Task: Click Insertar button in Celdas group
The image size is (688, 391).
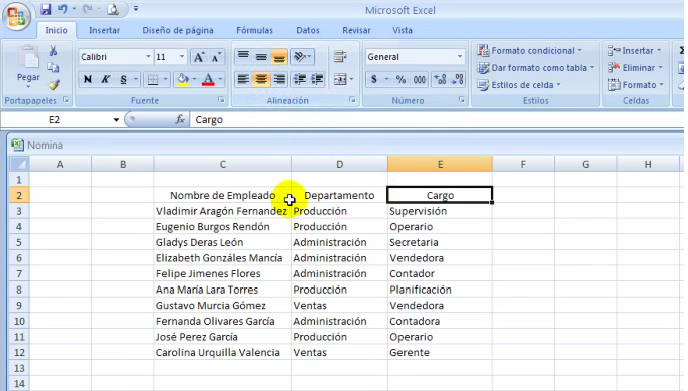Action: [635, 50]
